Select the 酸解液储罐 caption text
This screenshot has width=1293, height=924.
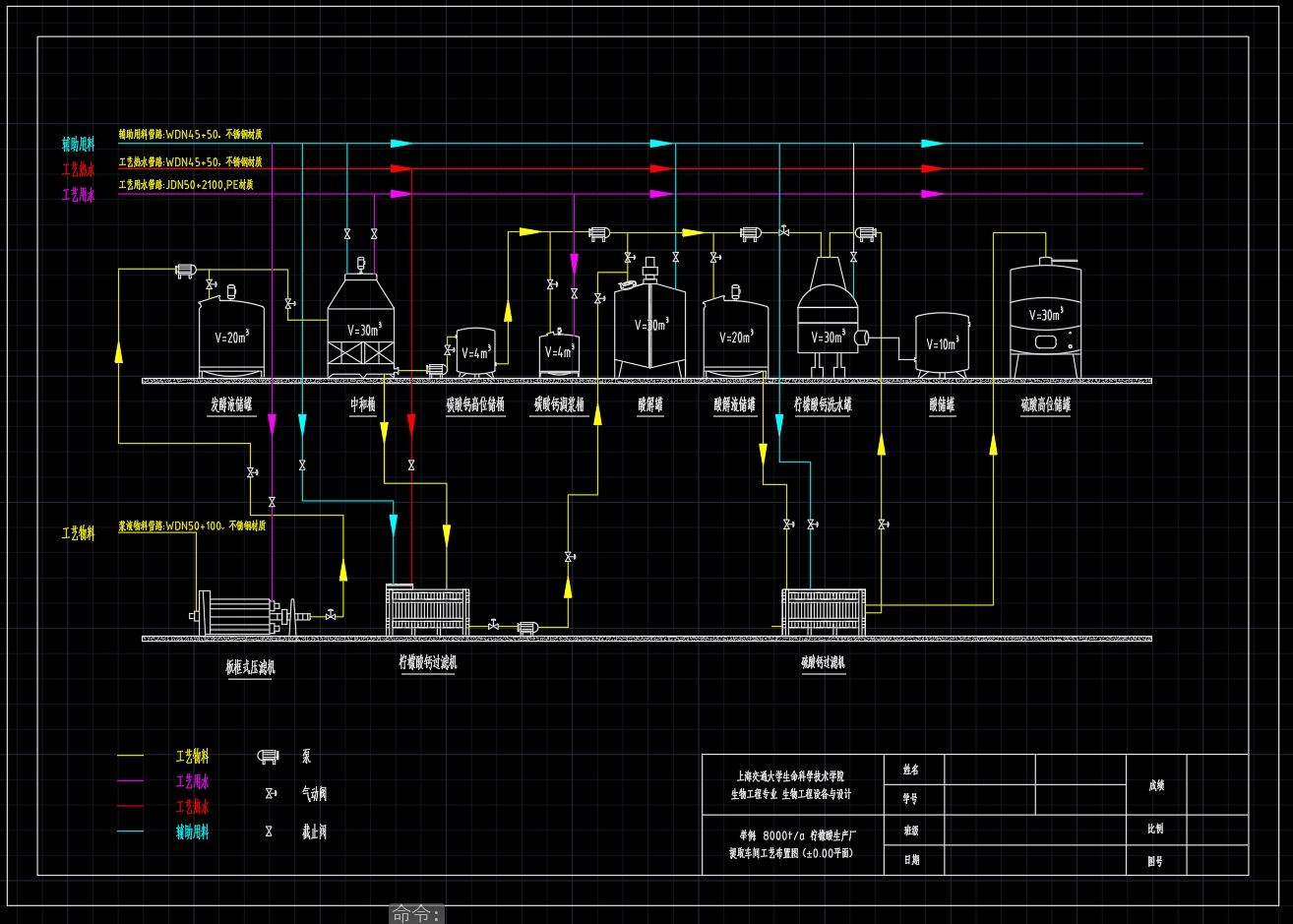pyautogui.click(x=735, y=405)
